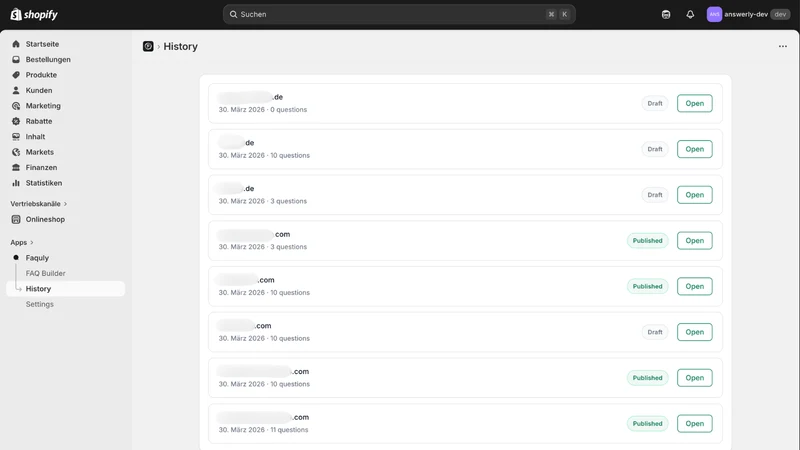Image resolution: width=800 pixels, height=450 pixels.
Task: Open the first published entry with 10 questions
Action: coord(694,286)
